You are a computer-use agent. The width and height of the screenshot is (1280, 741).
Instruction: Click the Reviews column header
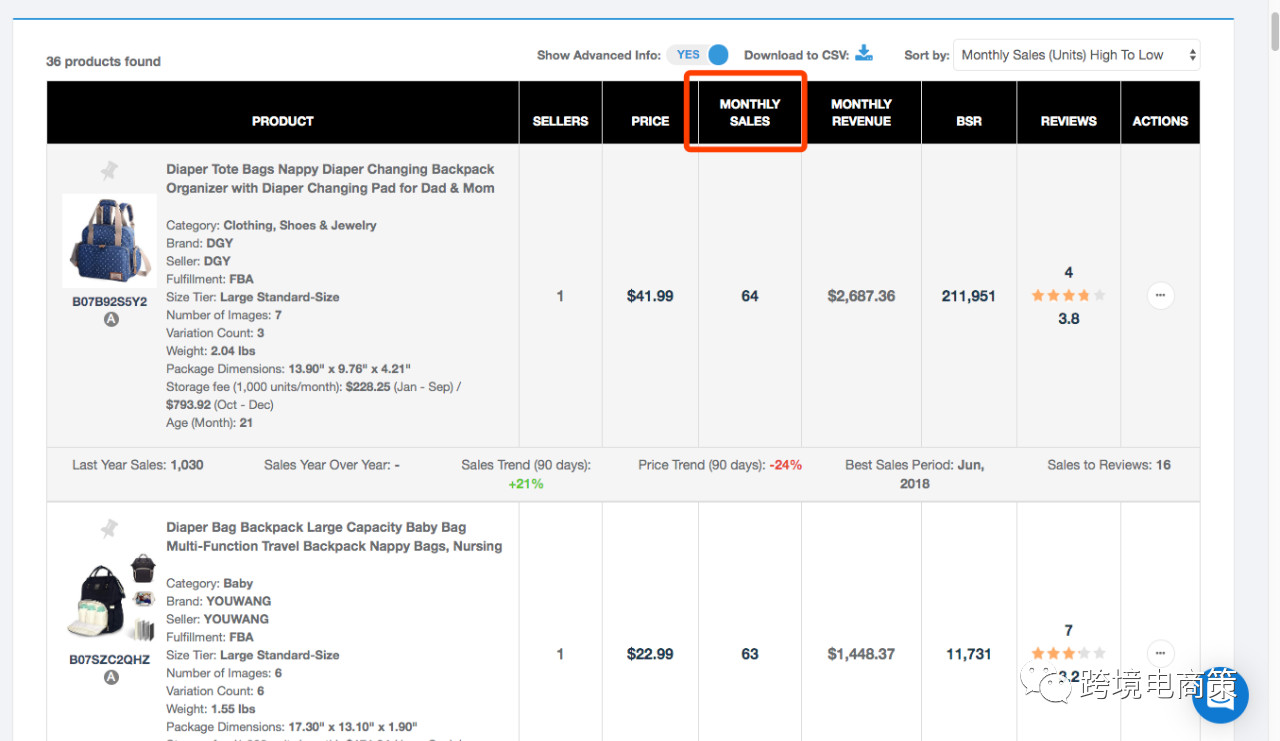click(x=1068, y=121)
